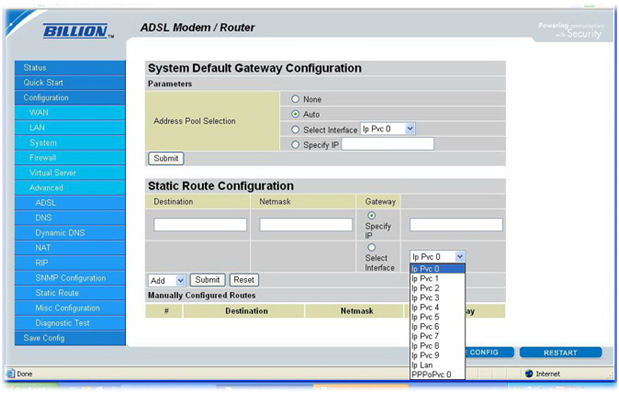Choose Ip Pvc 1 from the list
Screen dimensions: 619x394
pyautogui.click(x=437, y=278)
